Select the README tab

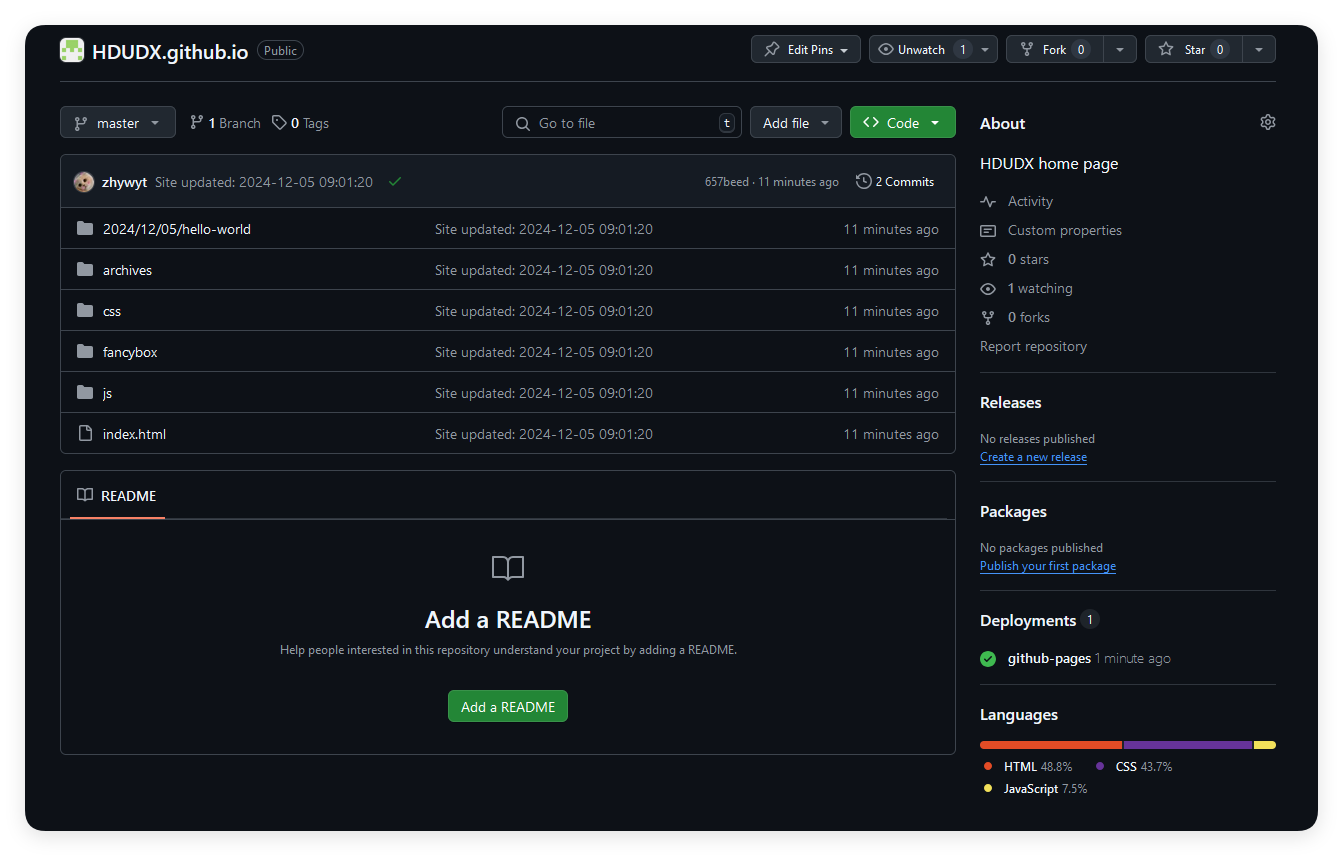tap(117, 496)
